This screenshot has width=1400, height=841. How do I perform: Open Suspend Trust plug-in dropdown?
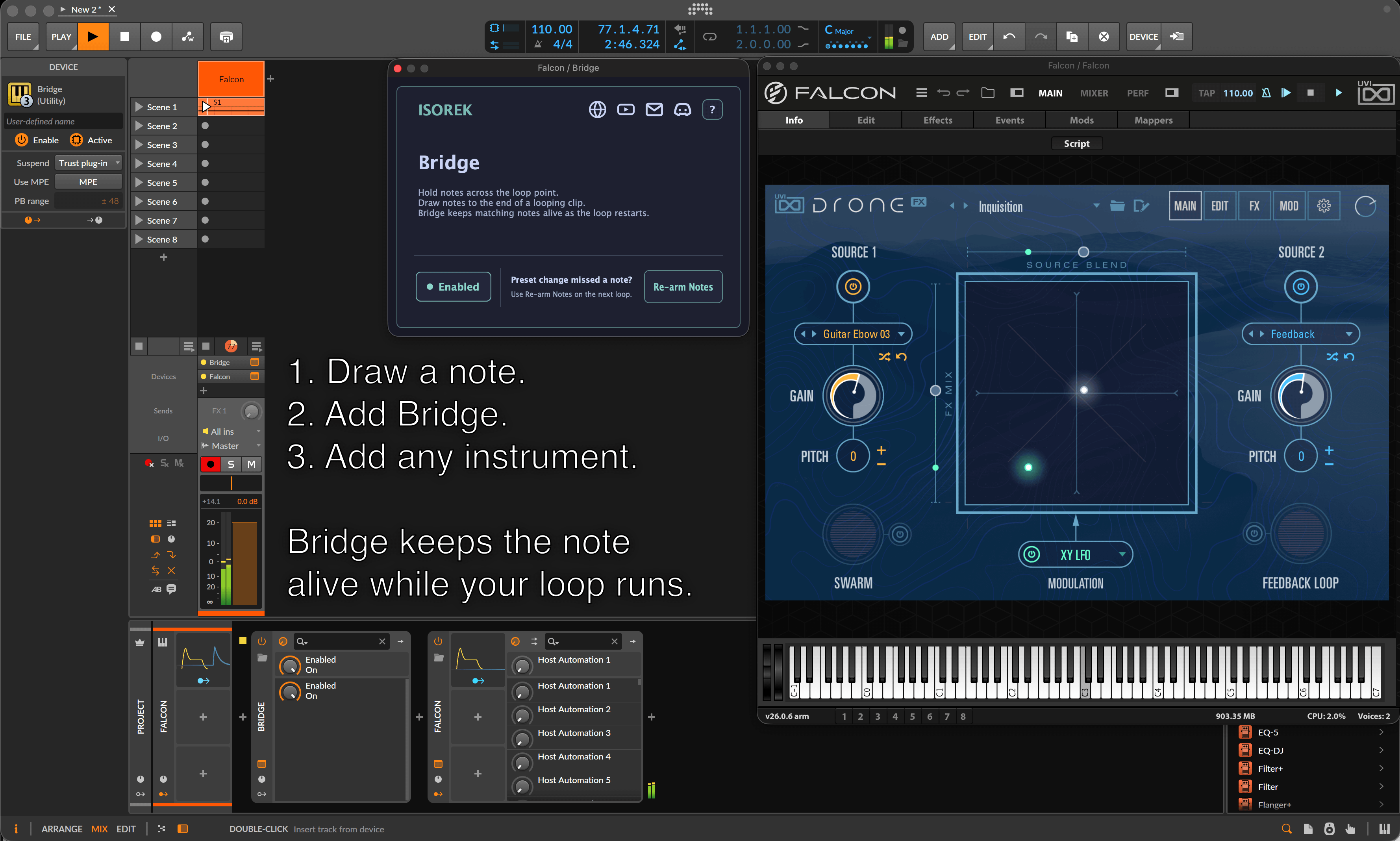88,163
